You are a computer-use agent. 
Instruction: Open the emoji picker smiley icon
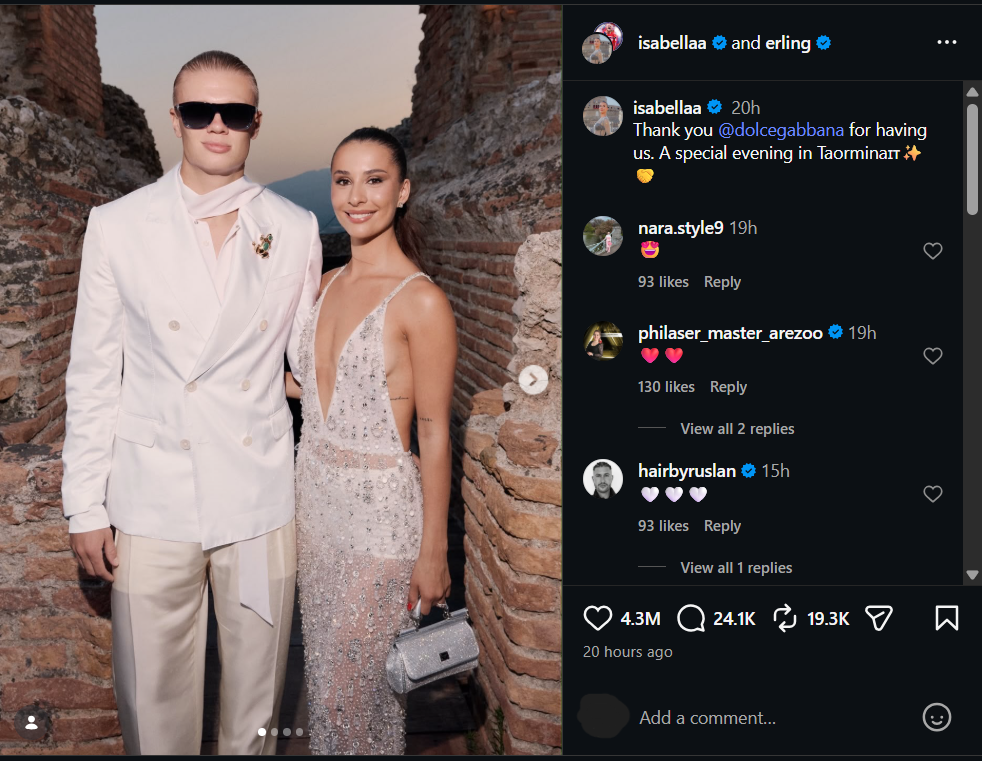[x=936, y=717]
